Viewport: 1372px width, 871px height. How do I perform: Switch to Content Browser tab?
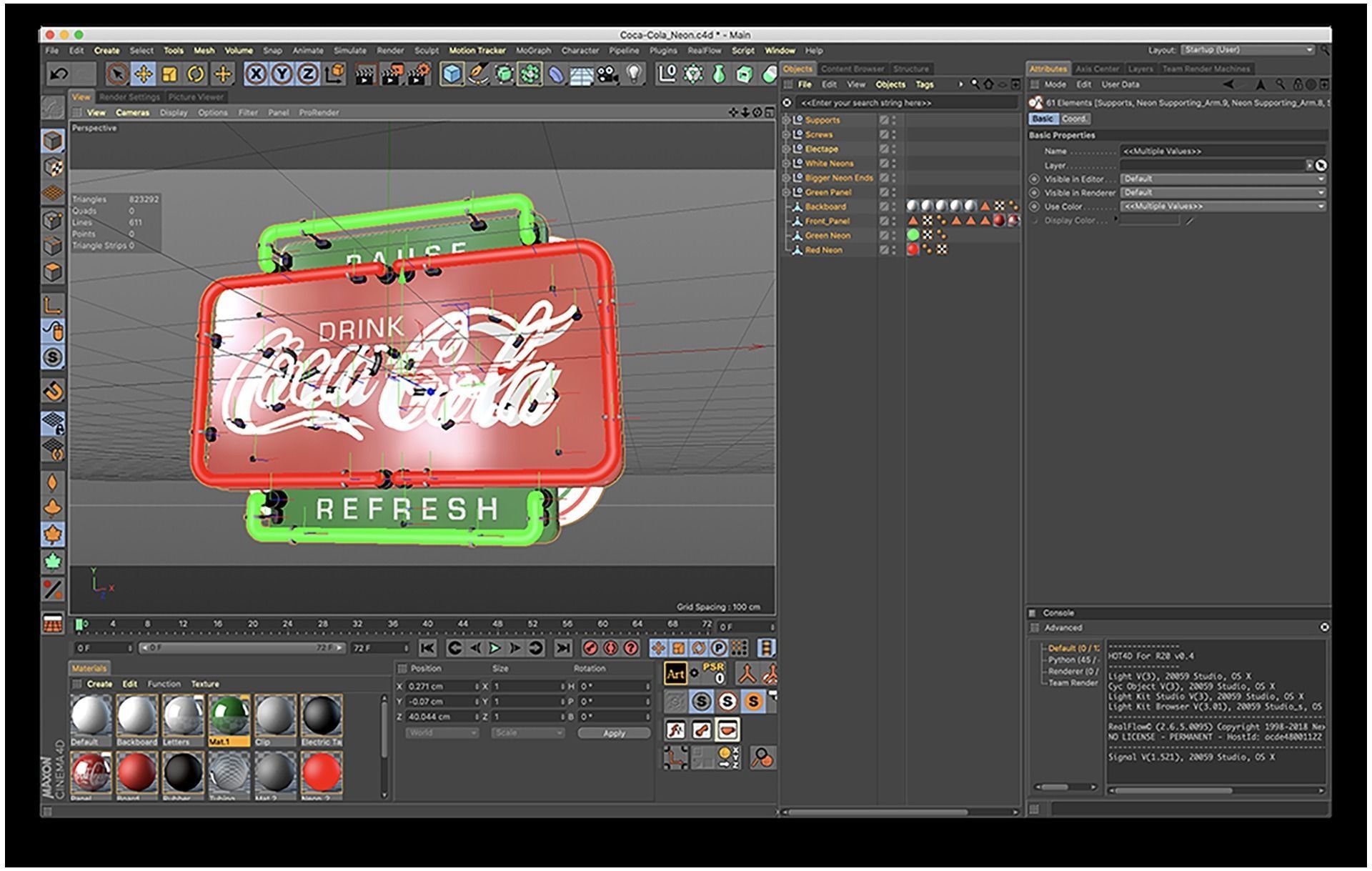(x=852, y=69)
